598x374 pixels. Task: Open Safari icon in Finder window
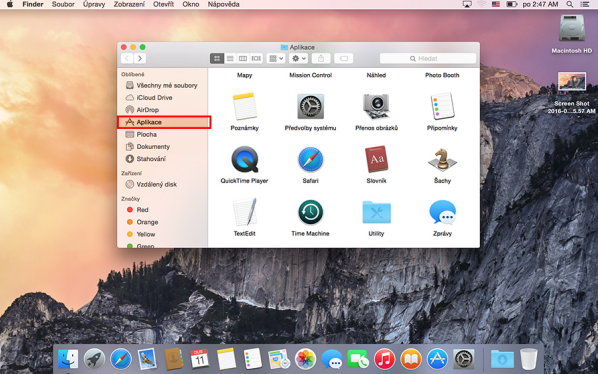(x=310, y=159)
